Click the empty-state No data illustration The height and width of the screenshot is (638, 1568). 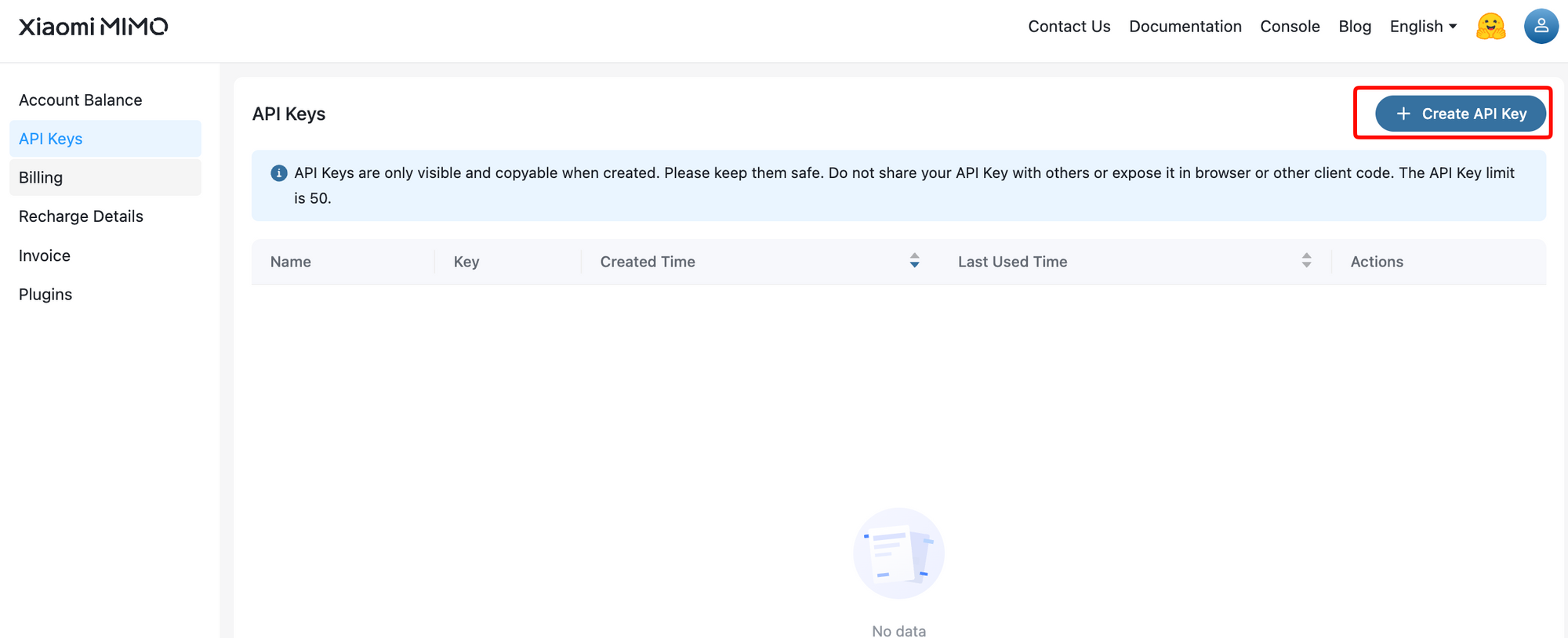pos(898,553)
